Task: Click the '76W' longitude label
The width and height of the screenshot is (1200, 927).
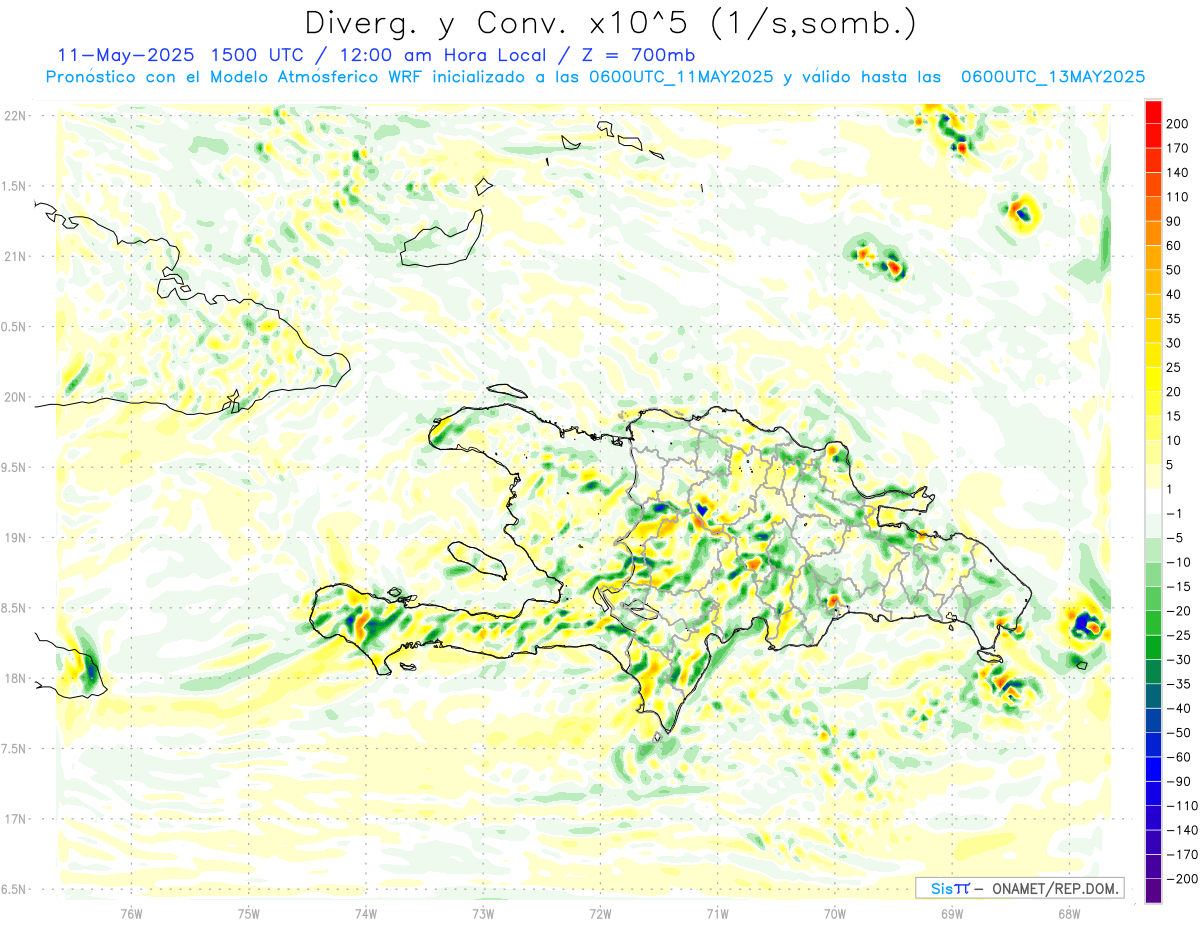Action: (131, 912)
